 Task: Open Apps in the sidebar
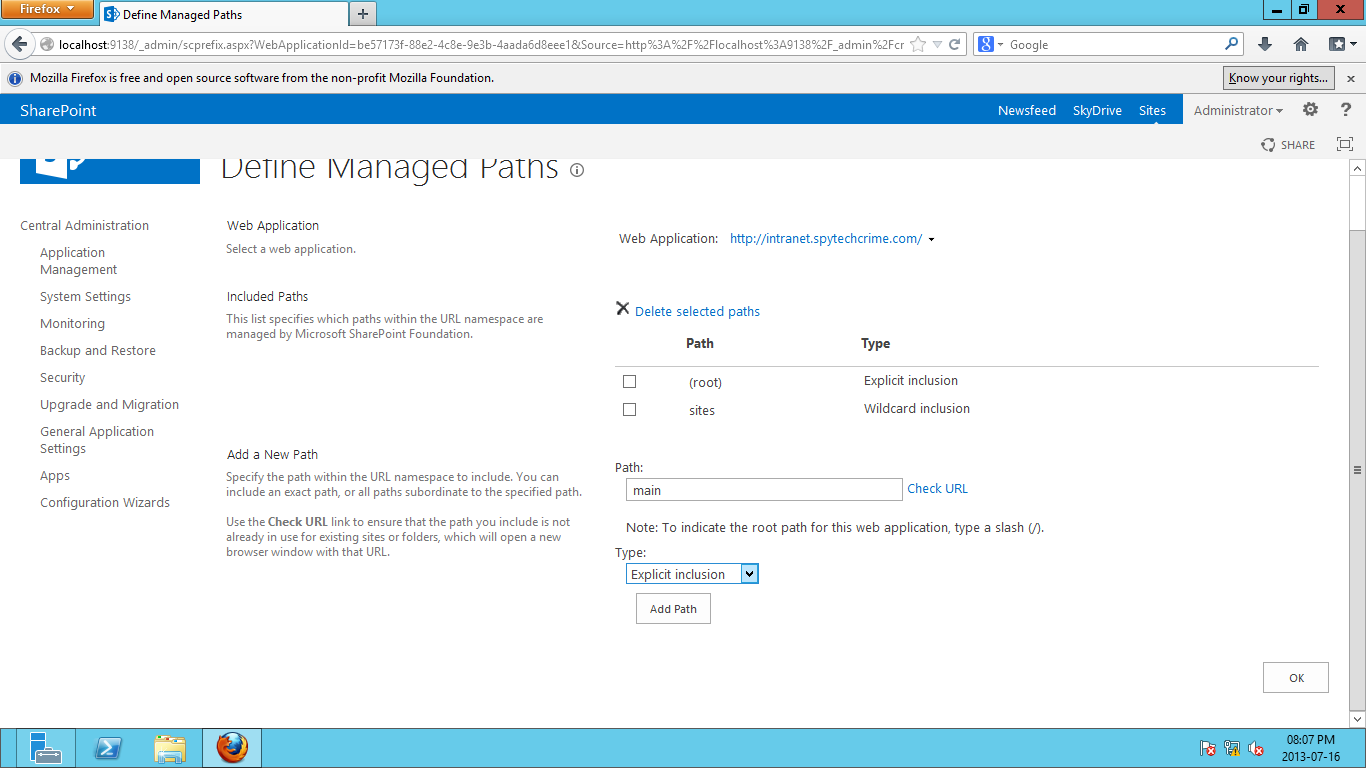(55, 476)
